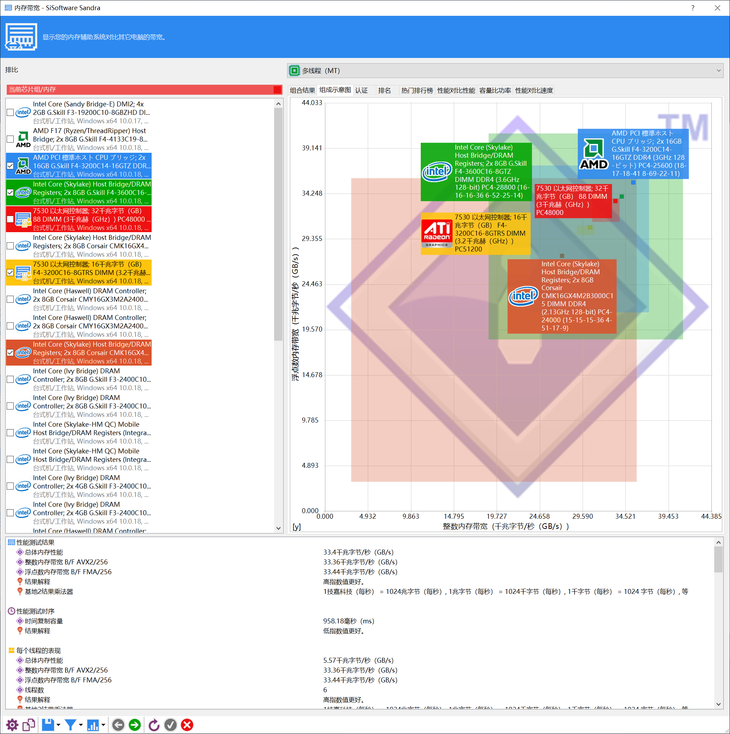Image resolution: width=730 pixels, height=734 pixels.
Task: Click the device icon in yellow 7530 16GB row
Action: click(x=23, y=272)
